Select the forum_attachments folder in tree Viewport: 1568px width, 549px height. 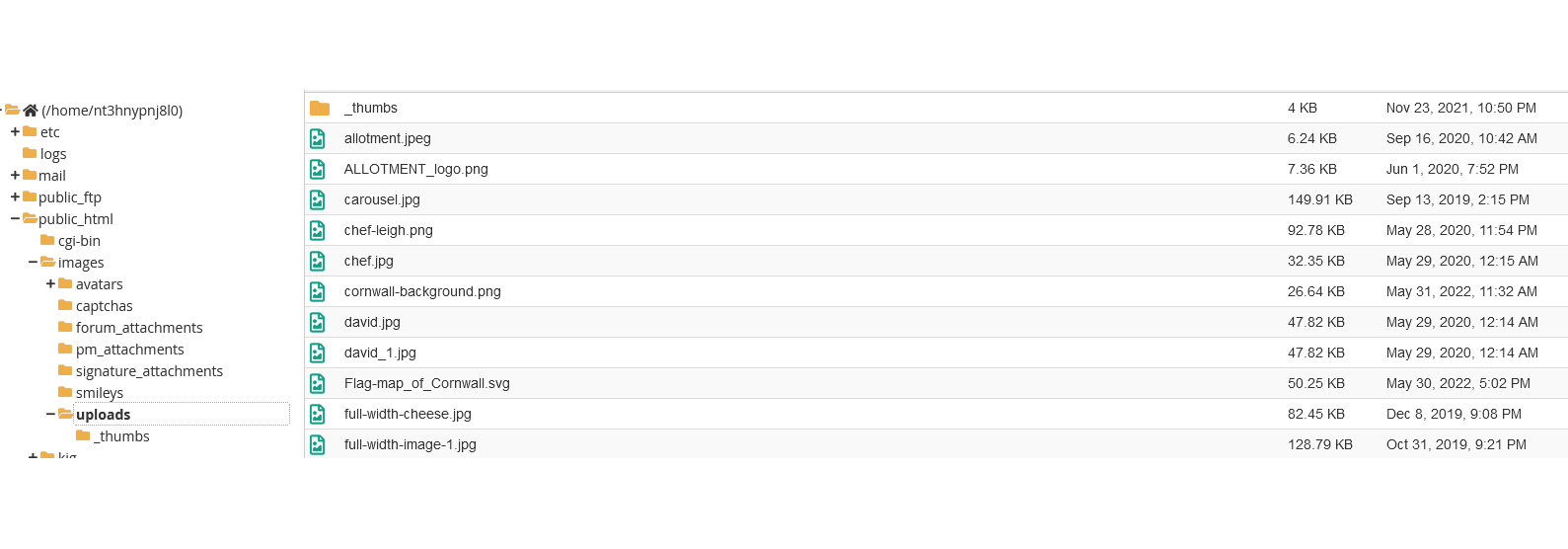(x=139, y=328)
